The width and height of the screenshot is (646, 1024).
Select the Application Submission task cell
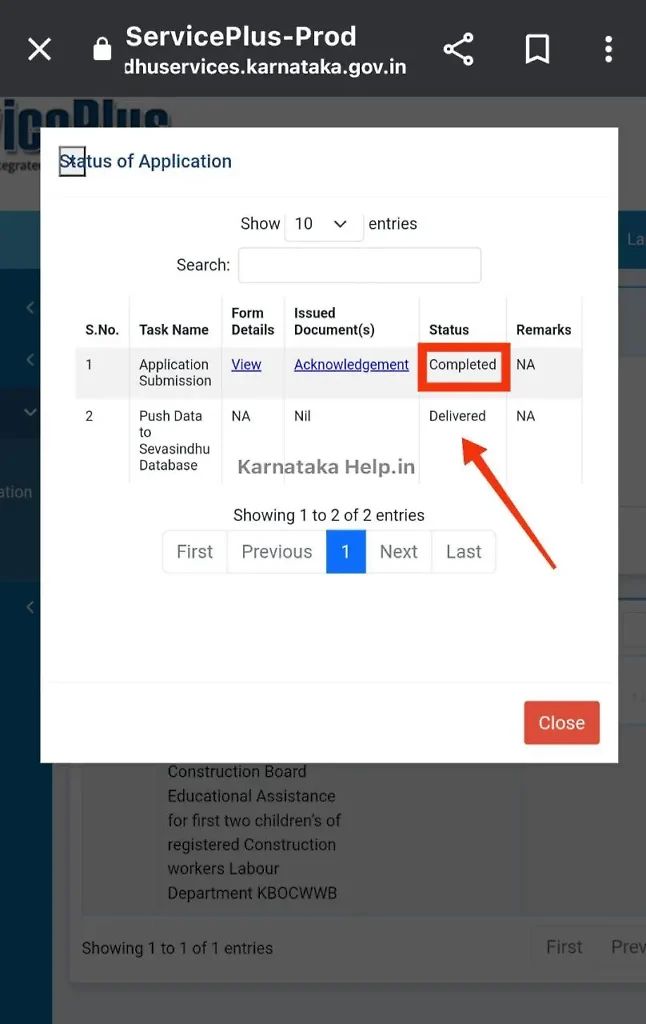point(175,372)
